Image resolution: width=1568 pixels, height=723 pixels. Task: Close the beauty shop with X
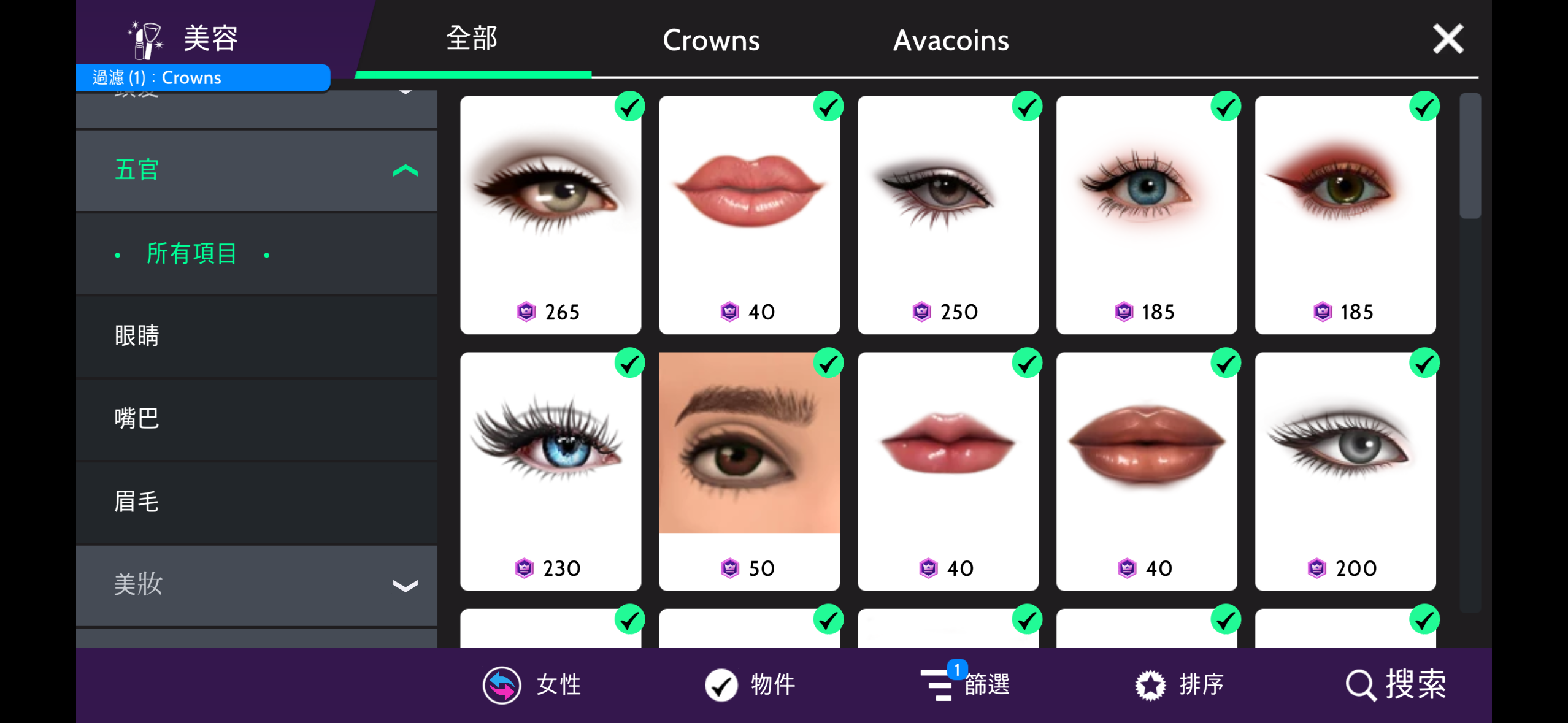[x=1448, y=39]
